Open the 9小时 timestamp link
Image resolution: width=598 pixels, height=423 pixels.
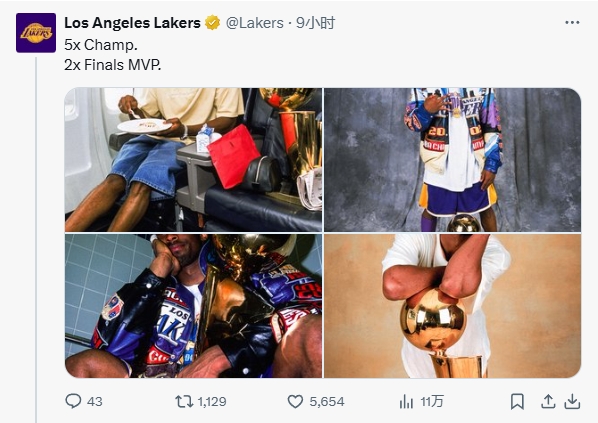[315, 23]
